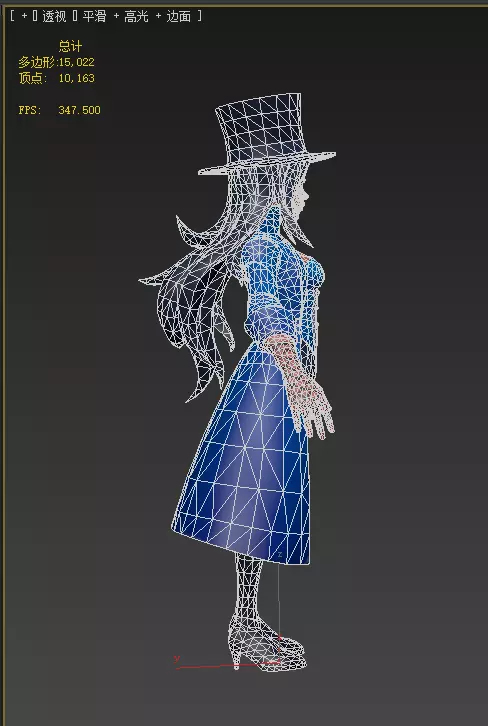Open the 透视 perspective view menu
488x726 pixels.
[x=54, y=16]
